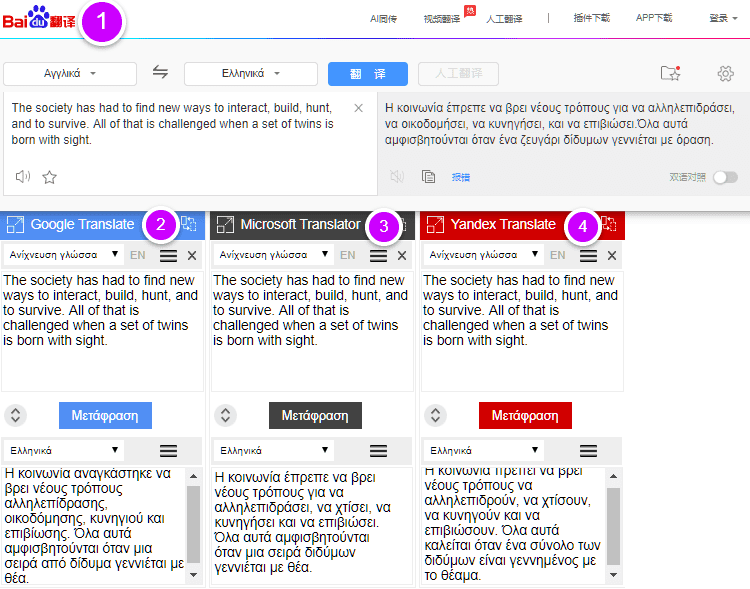Open the 视频翻译 header link
The image size is (750, 589).
tap(441, 19)
